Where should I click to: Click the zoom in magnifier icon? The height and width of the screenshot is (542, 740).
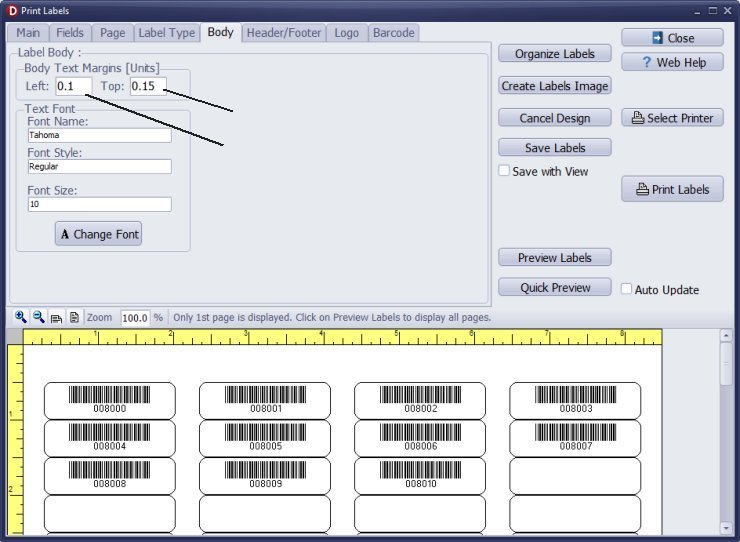tap(21, 317)
